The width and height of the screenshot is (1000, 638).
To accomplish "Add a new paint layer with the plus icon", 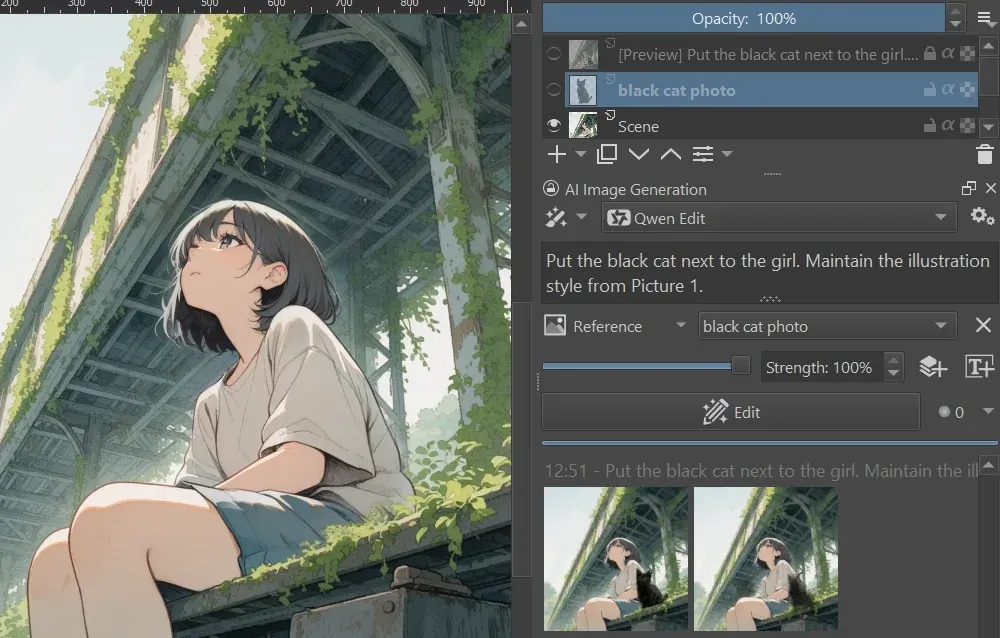I will click(x=556, y=154).
